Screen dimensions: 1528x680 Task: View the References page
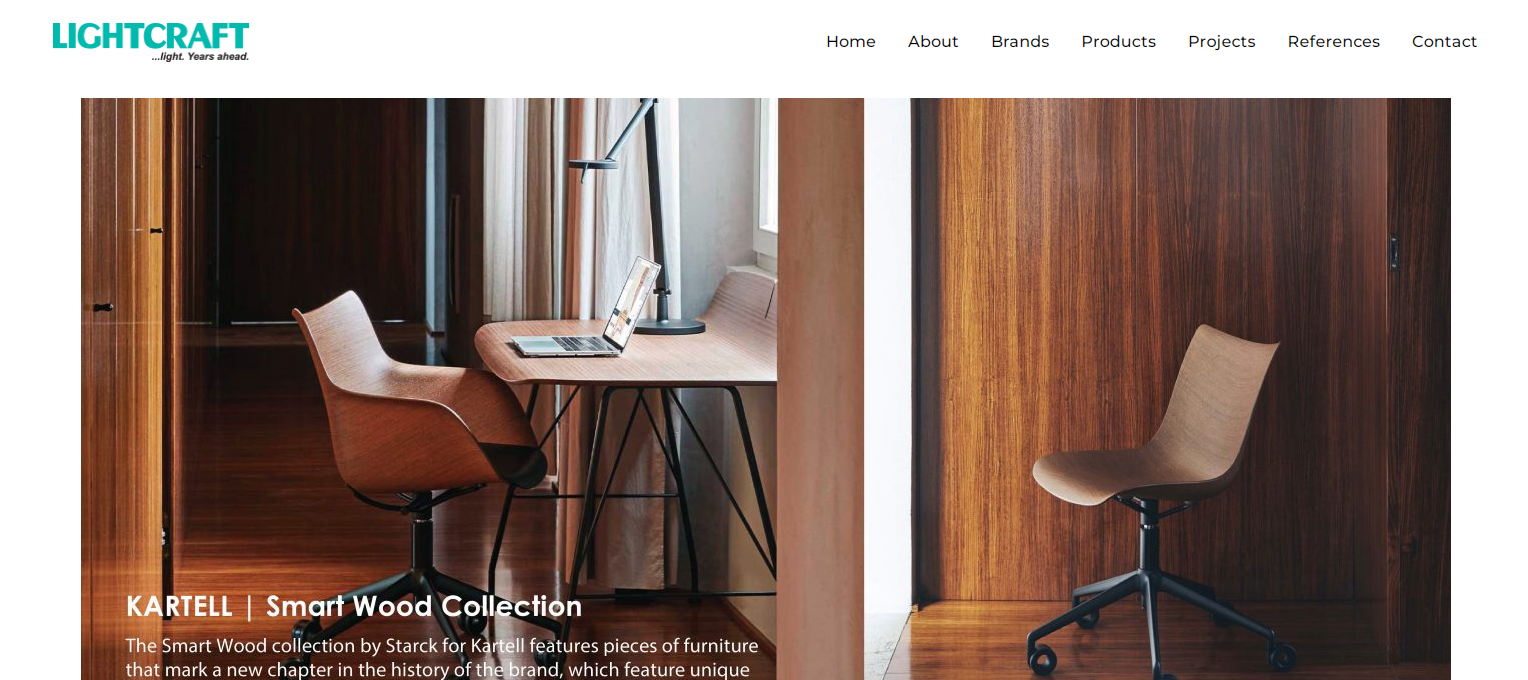[x=1333, y=42]
